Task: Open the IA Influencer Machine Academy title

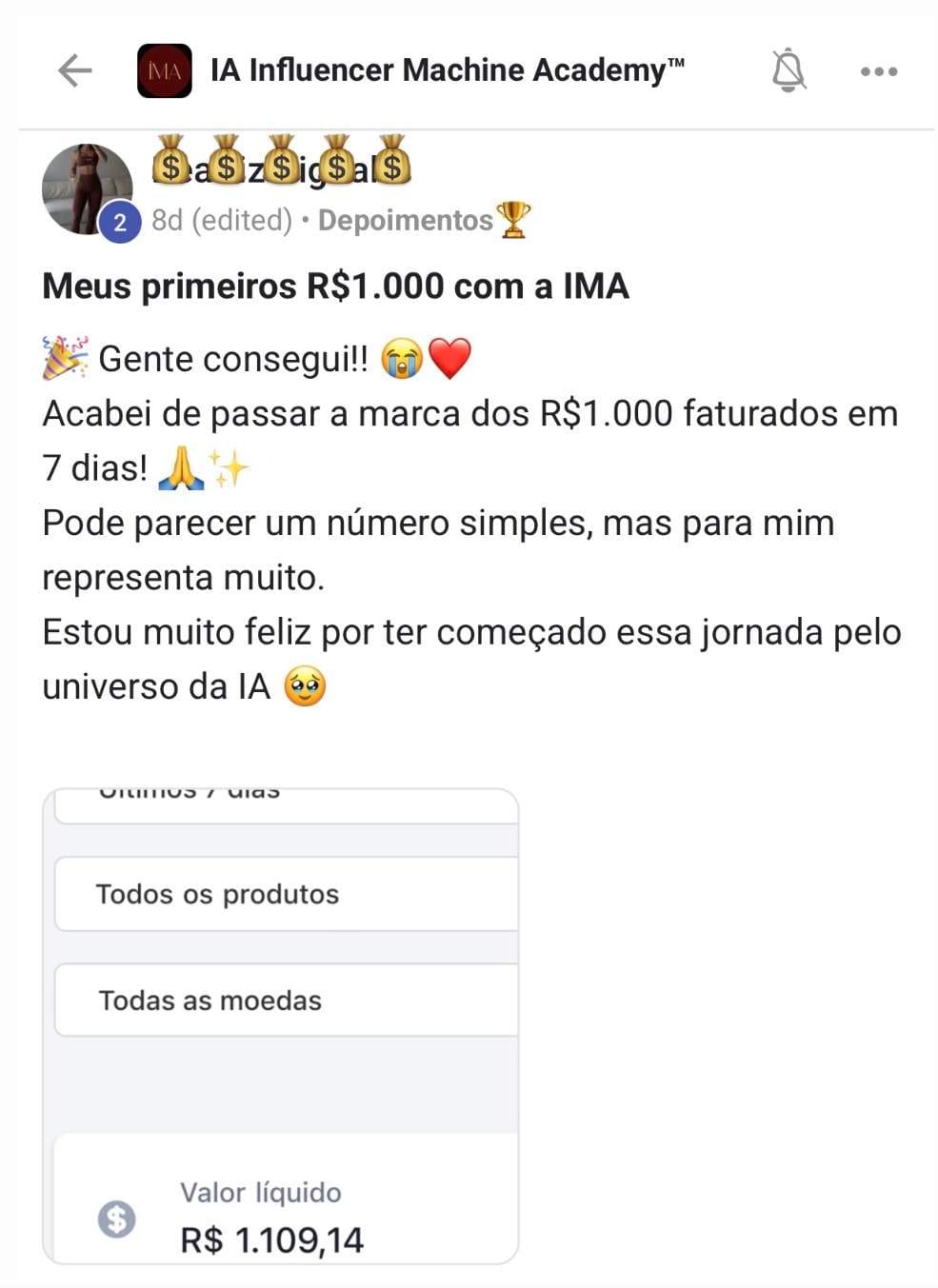Action: click(x=447, y=70)
